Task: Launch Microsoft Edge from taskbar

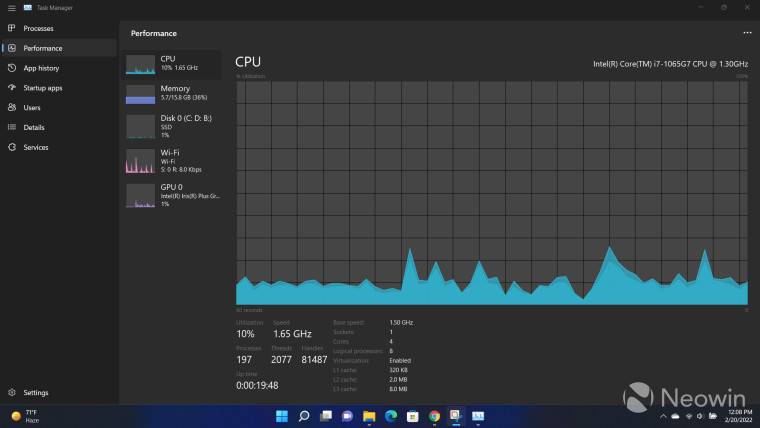Action: point(391,416)
